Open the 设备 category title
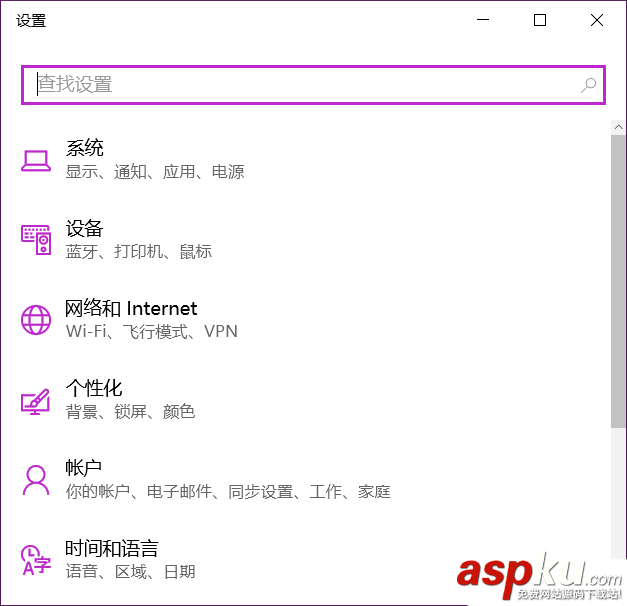 pos(85,228)
